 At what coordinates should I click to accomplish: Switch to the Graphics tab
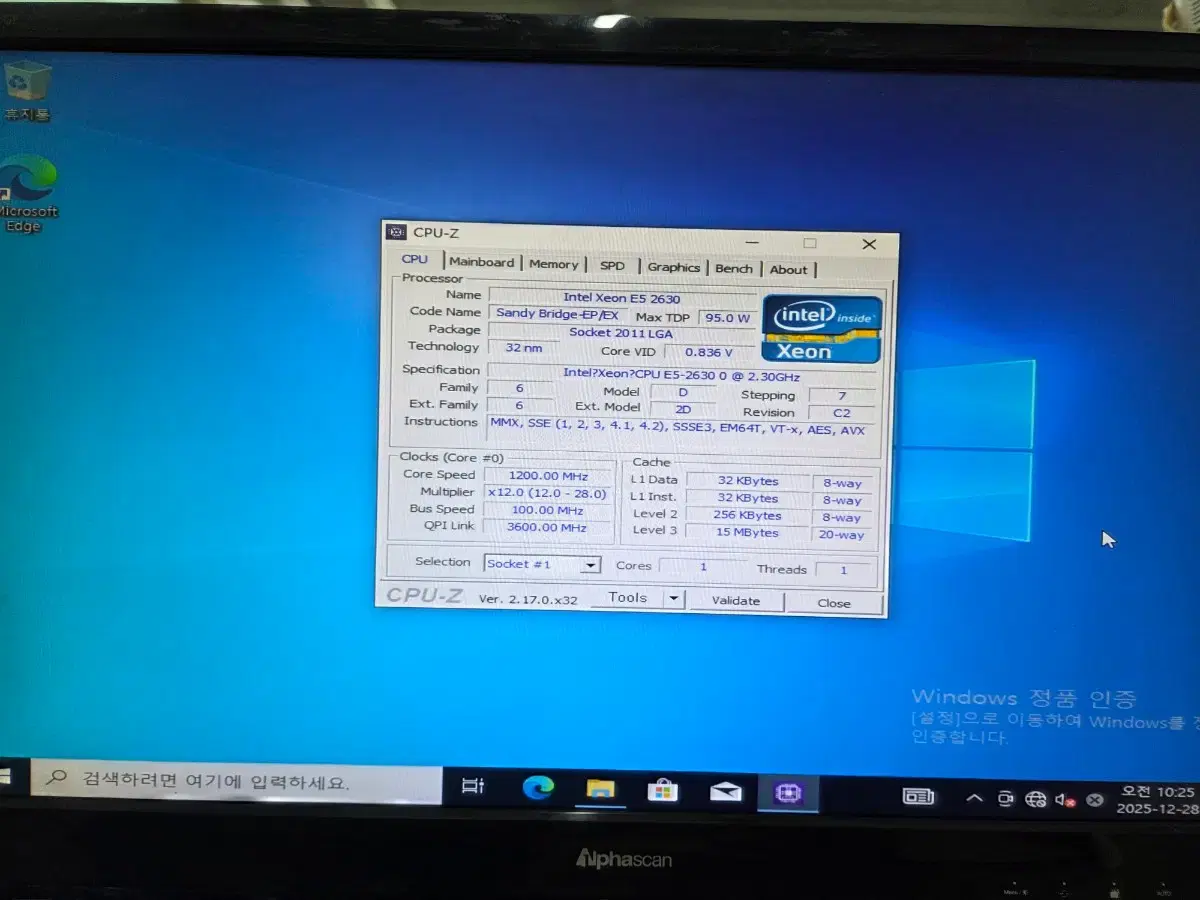pos(673,267)
